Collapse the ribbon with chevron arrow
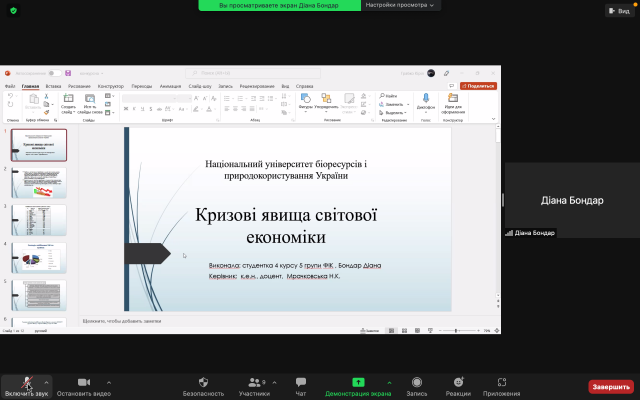The width and height of the screenshot is (640, 400). [x=493, y=119]
